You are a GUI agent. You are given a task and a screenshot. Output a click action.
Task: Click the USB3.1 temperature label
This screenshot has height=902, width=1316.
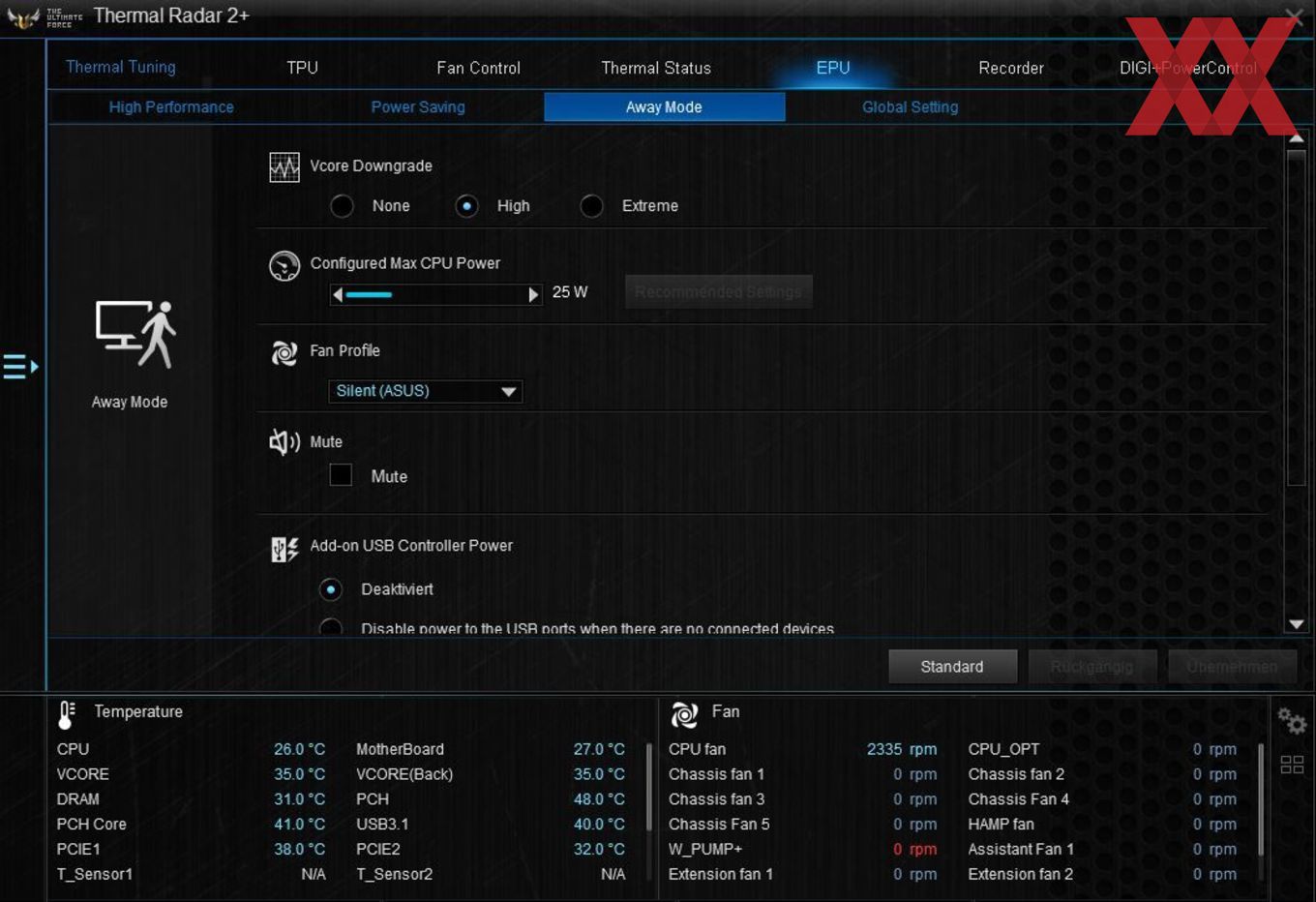pyautogui.click(x=382, y=825)
